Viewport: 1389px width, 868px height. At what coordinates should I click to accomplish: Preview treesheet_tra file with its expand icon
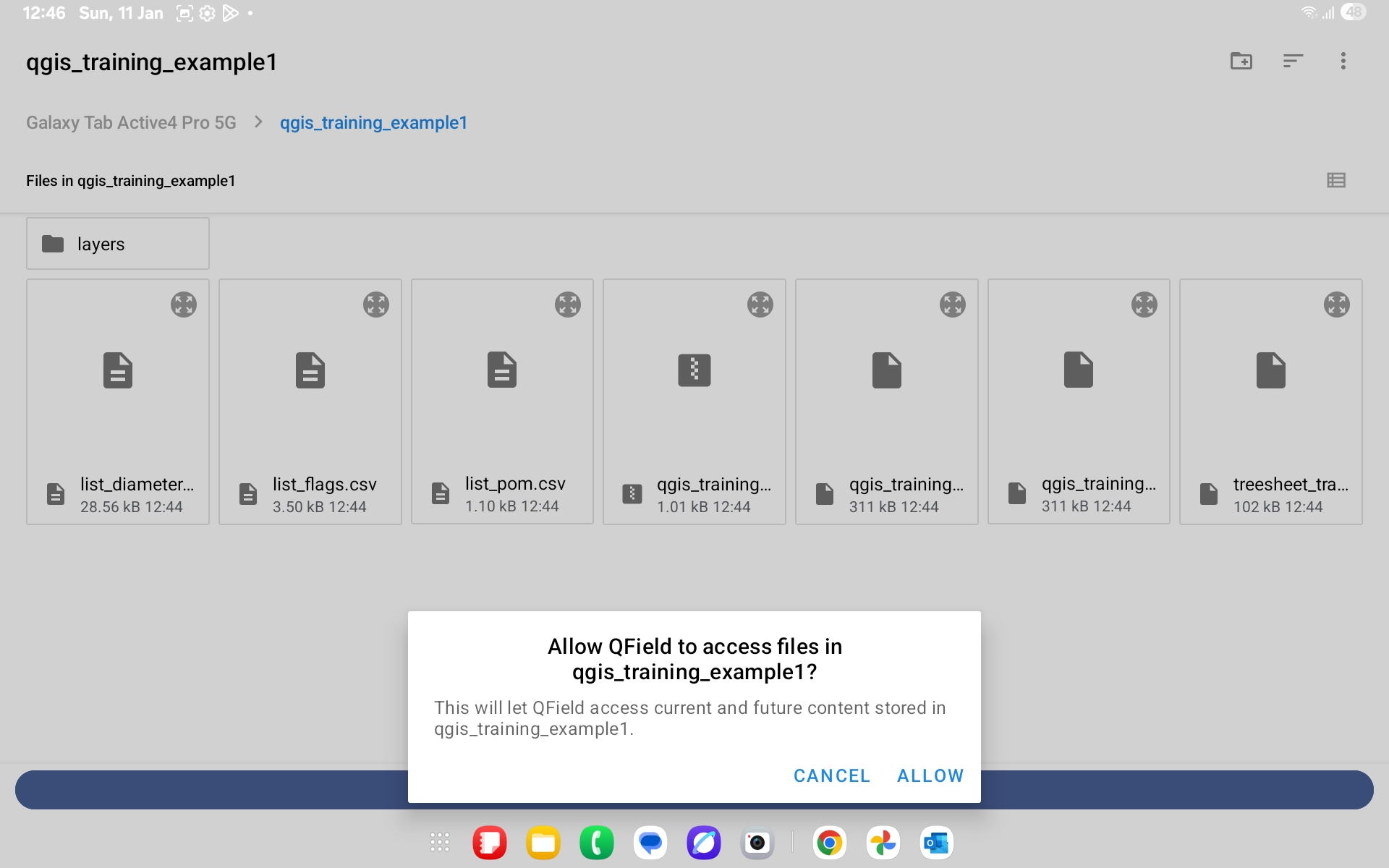click(1337, 305)
